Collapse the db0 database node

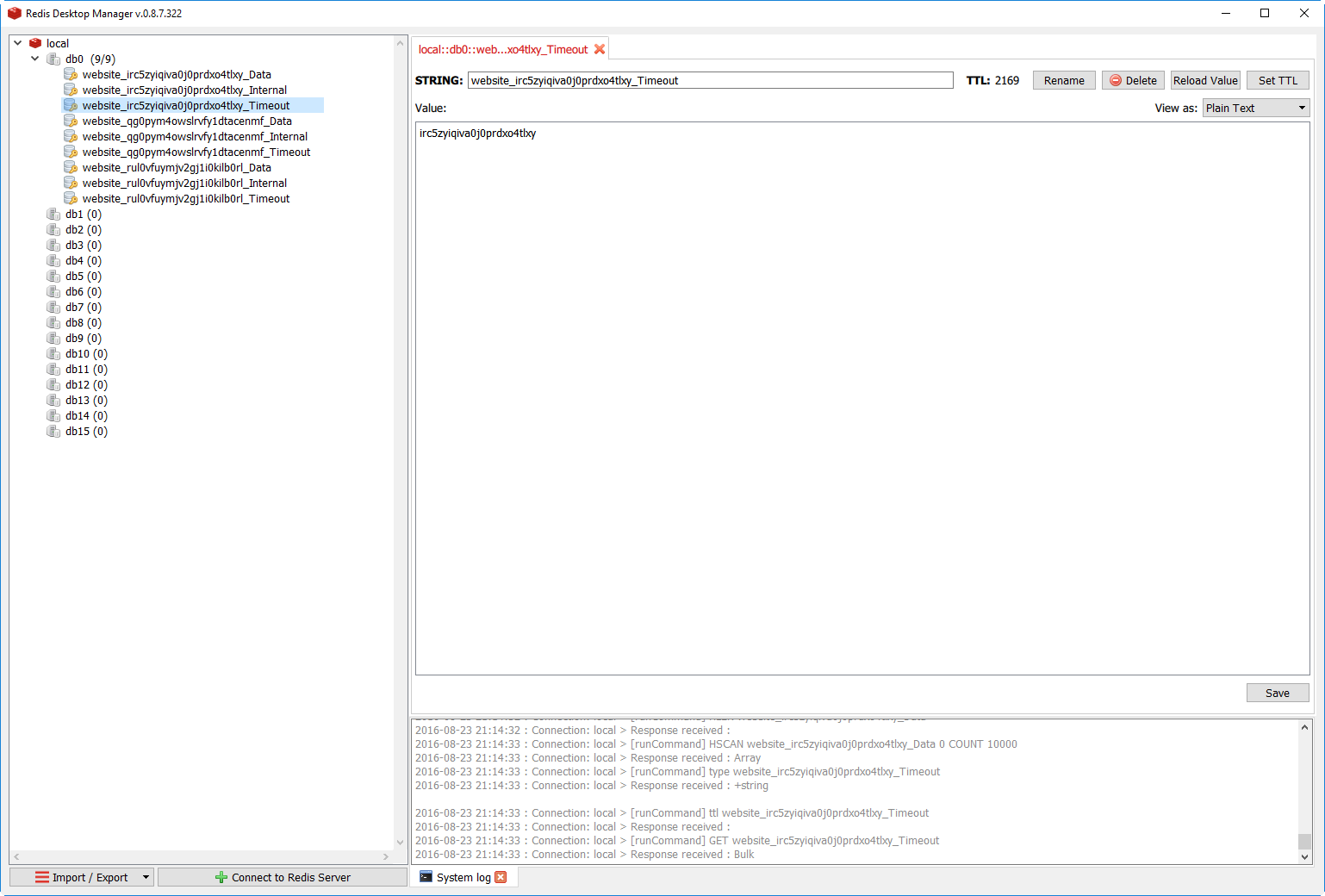point(34,59)
